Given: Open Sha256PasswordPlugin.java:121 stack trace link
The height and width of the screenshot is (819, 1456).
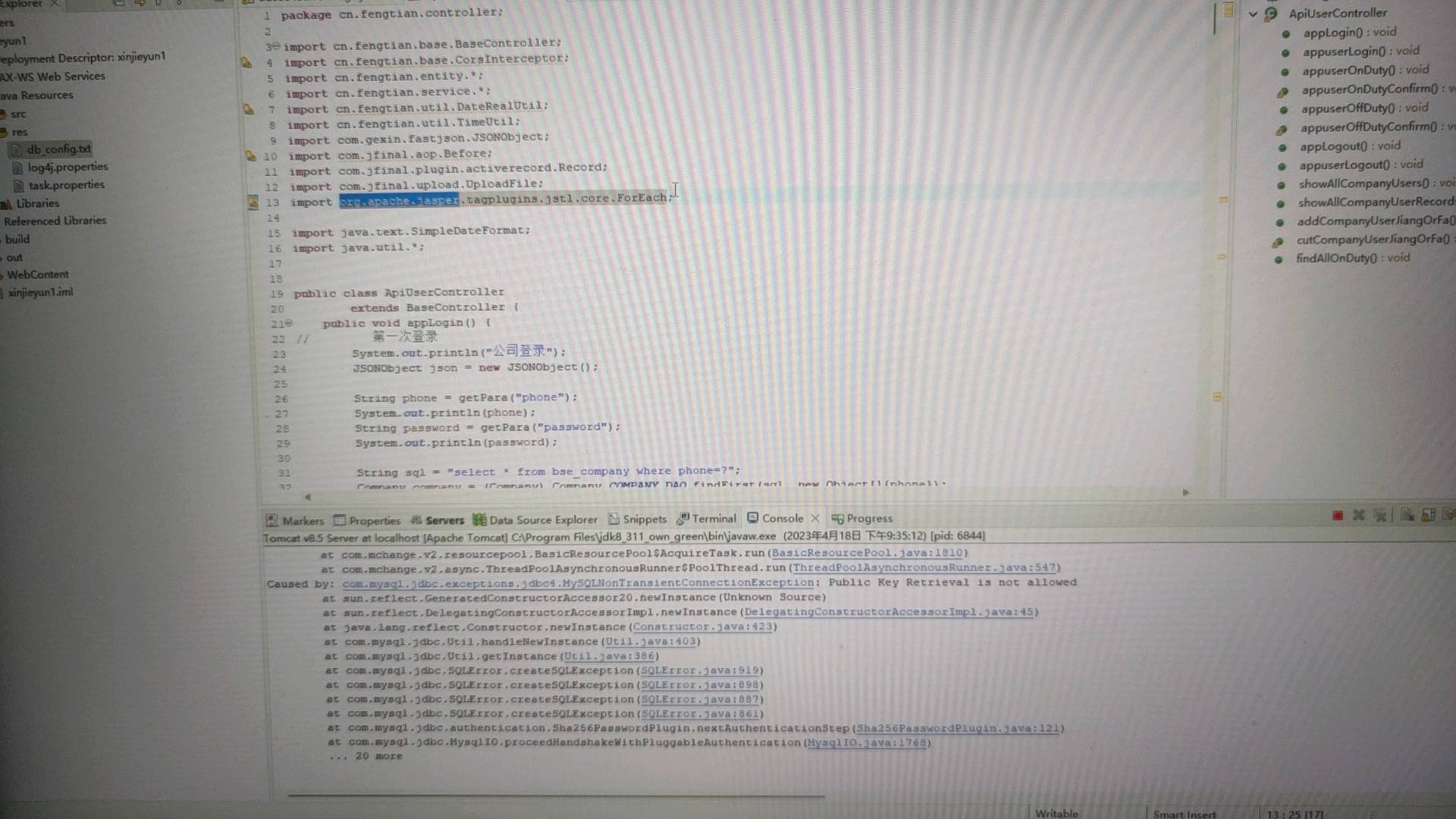Looking at the screenshot, I should coord(958,728).
